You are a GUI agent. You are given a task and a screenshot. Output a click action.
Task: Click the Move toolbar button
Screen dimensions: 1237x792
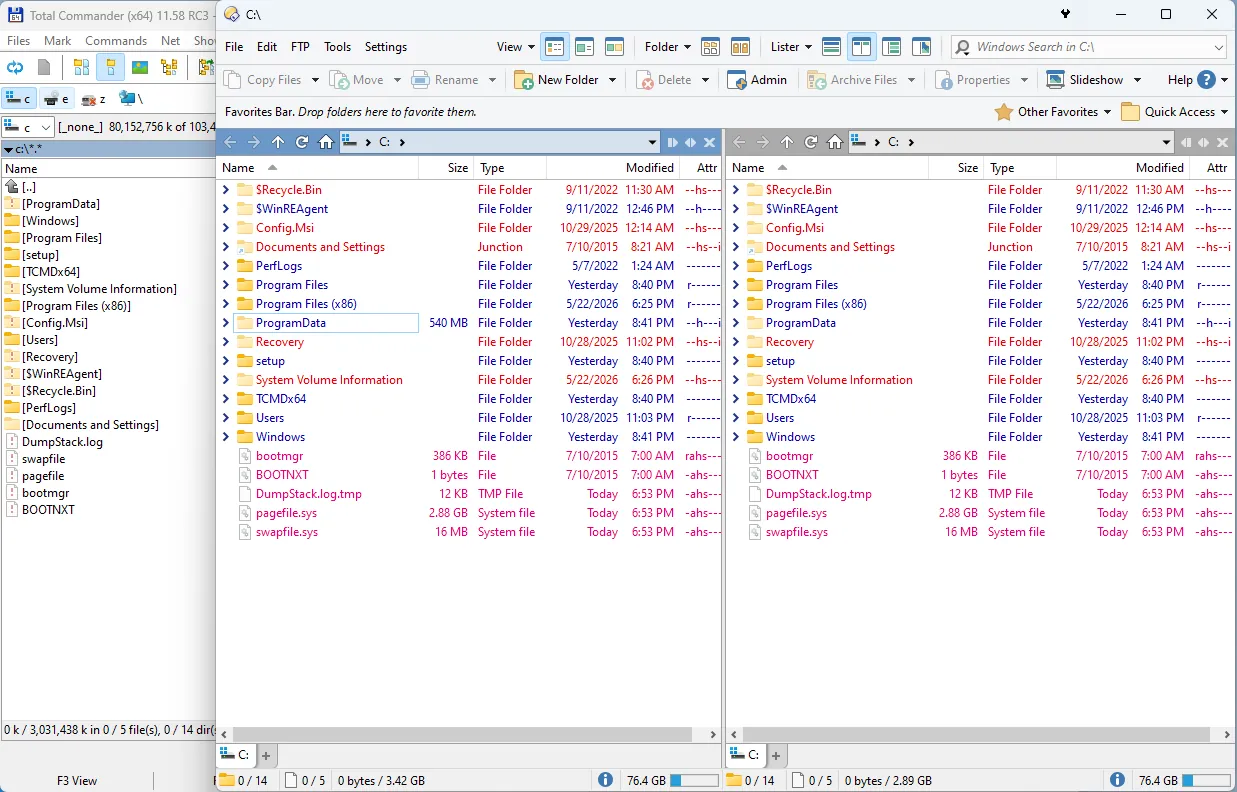[358, 80]
